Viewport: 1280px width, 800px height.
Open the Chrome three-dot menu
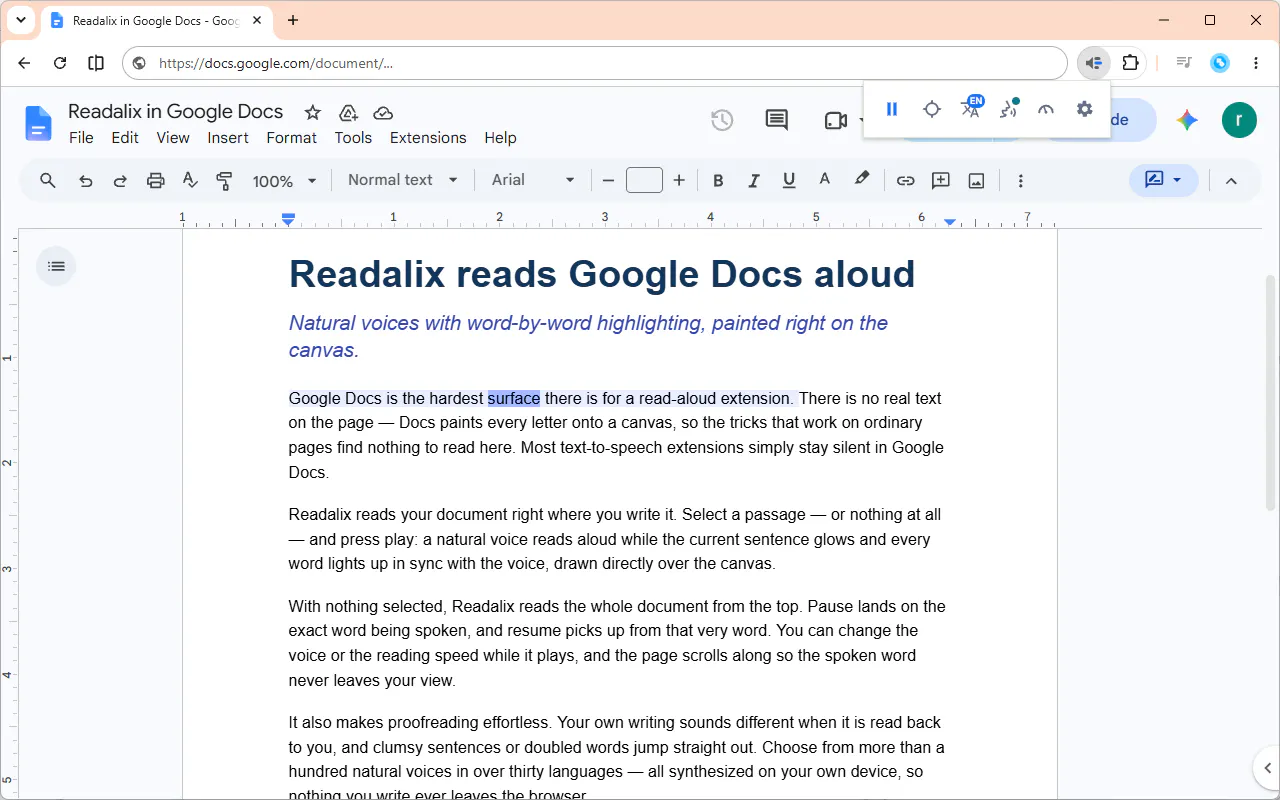click(x=1256, y=63)
